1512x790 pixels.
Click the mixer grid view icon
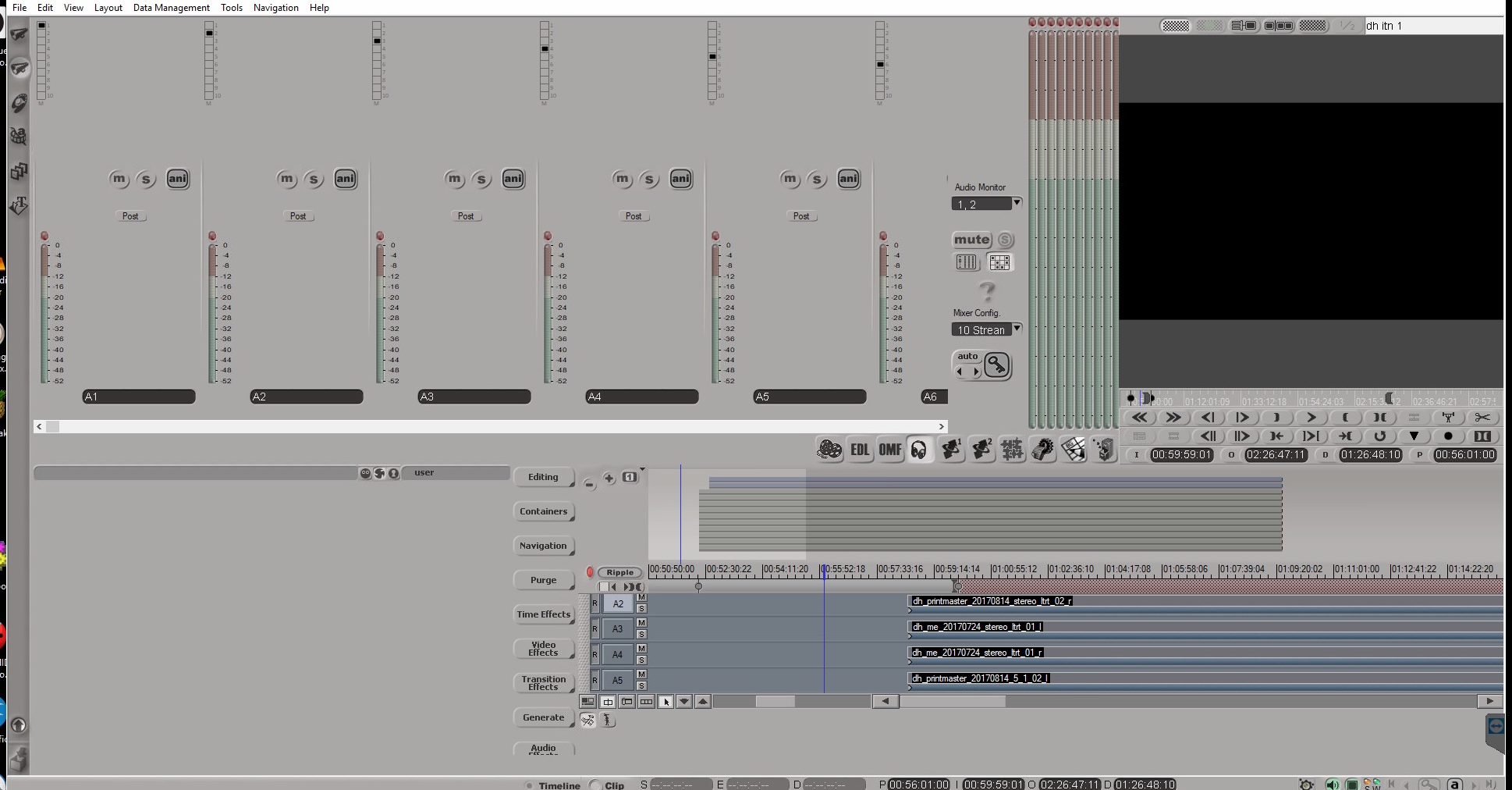coord(999,262)
